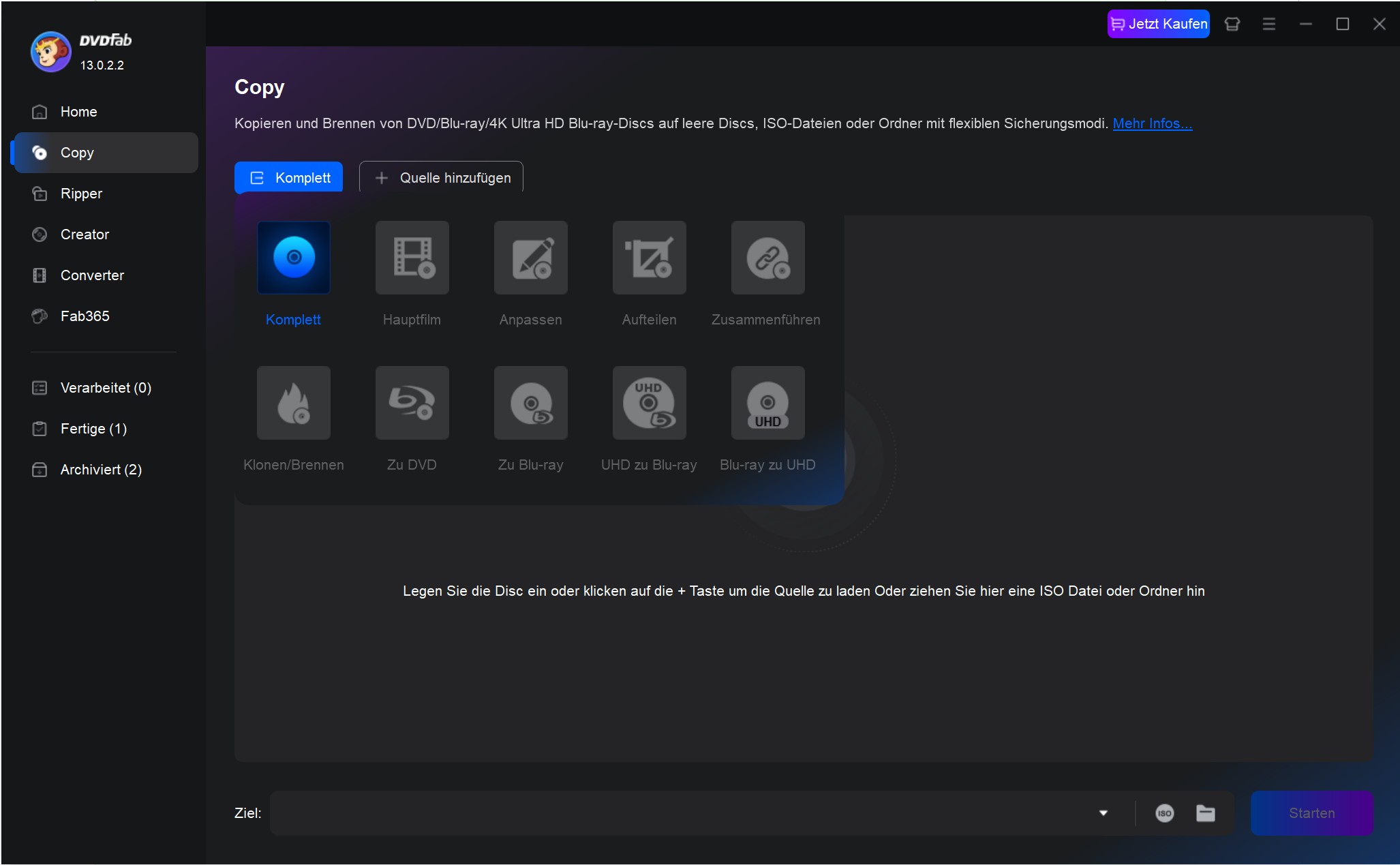Open the Copy module in sidebar

[x=106, y=153]
